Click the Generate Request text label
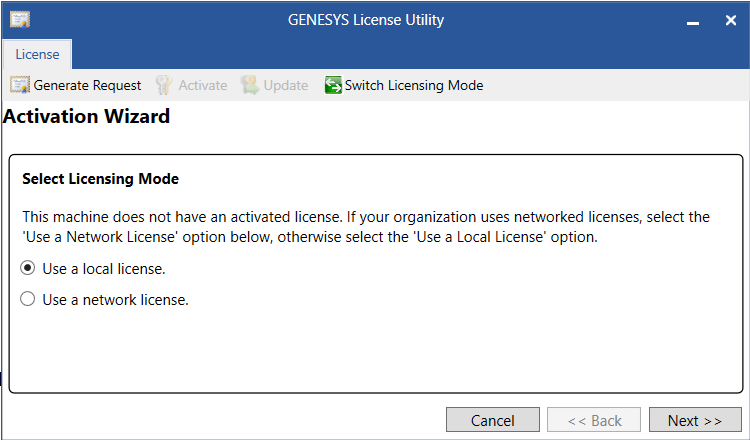This screenshot has width=750, height=440. coord(87,85)
